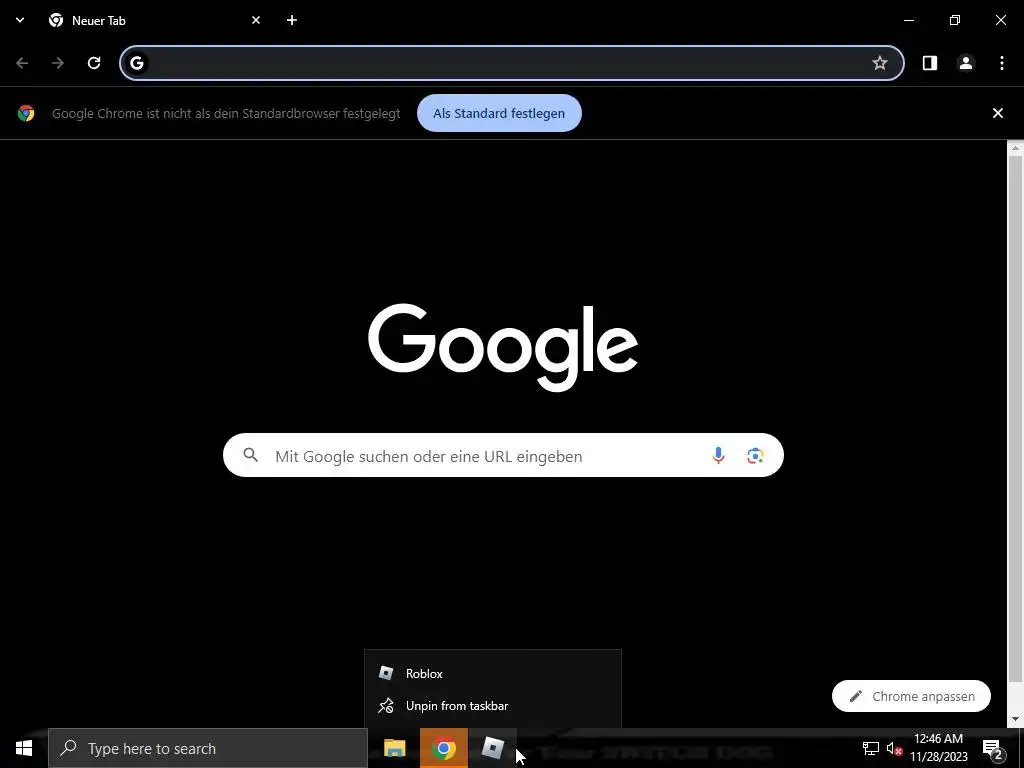Focus the address bar field
This screenshot has height=768, width=1024.
(x=511, y=63)
